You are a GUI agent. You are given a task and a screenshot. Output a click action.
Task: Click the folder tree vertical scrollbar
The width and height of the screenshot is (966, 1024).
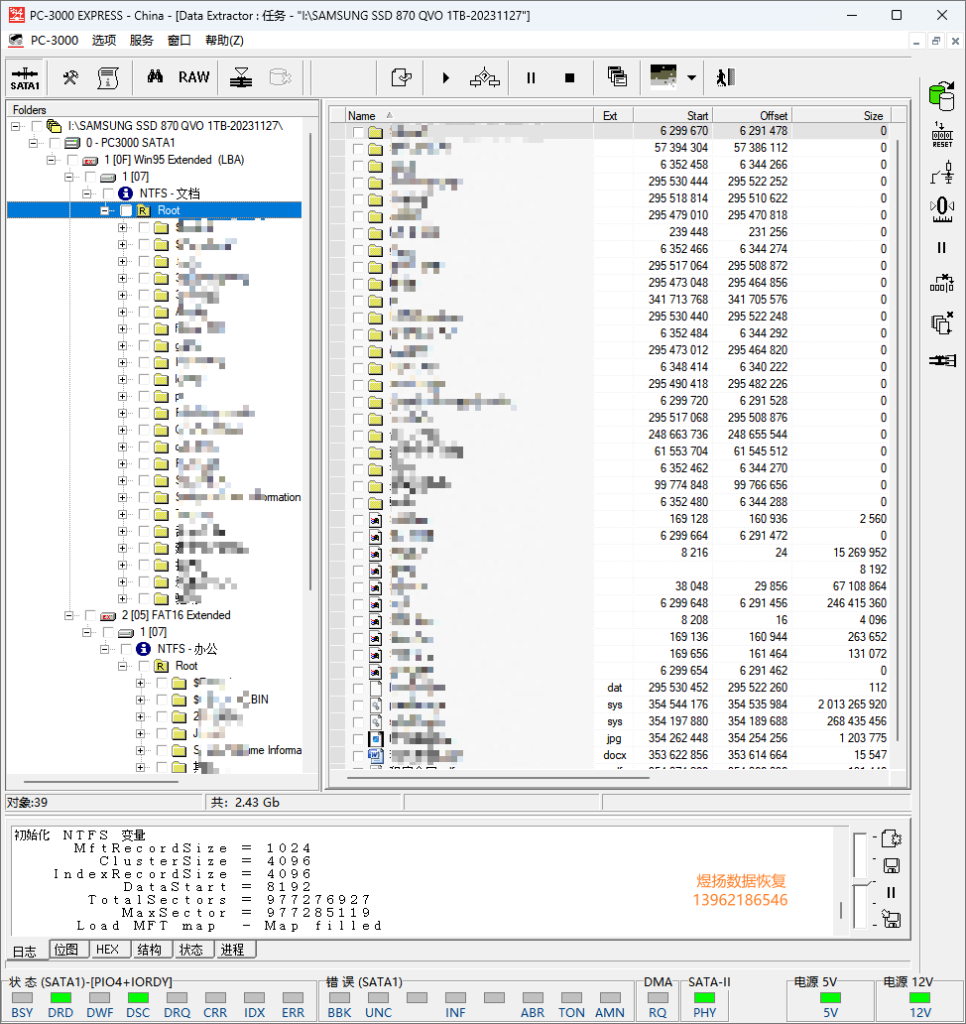[310, 363]
